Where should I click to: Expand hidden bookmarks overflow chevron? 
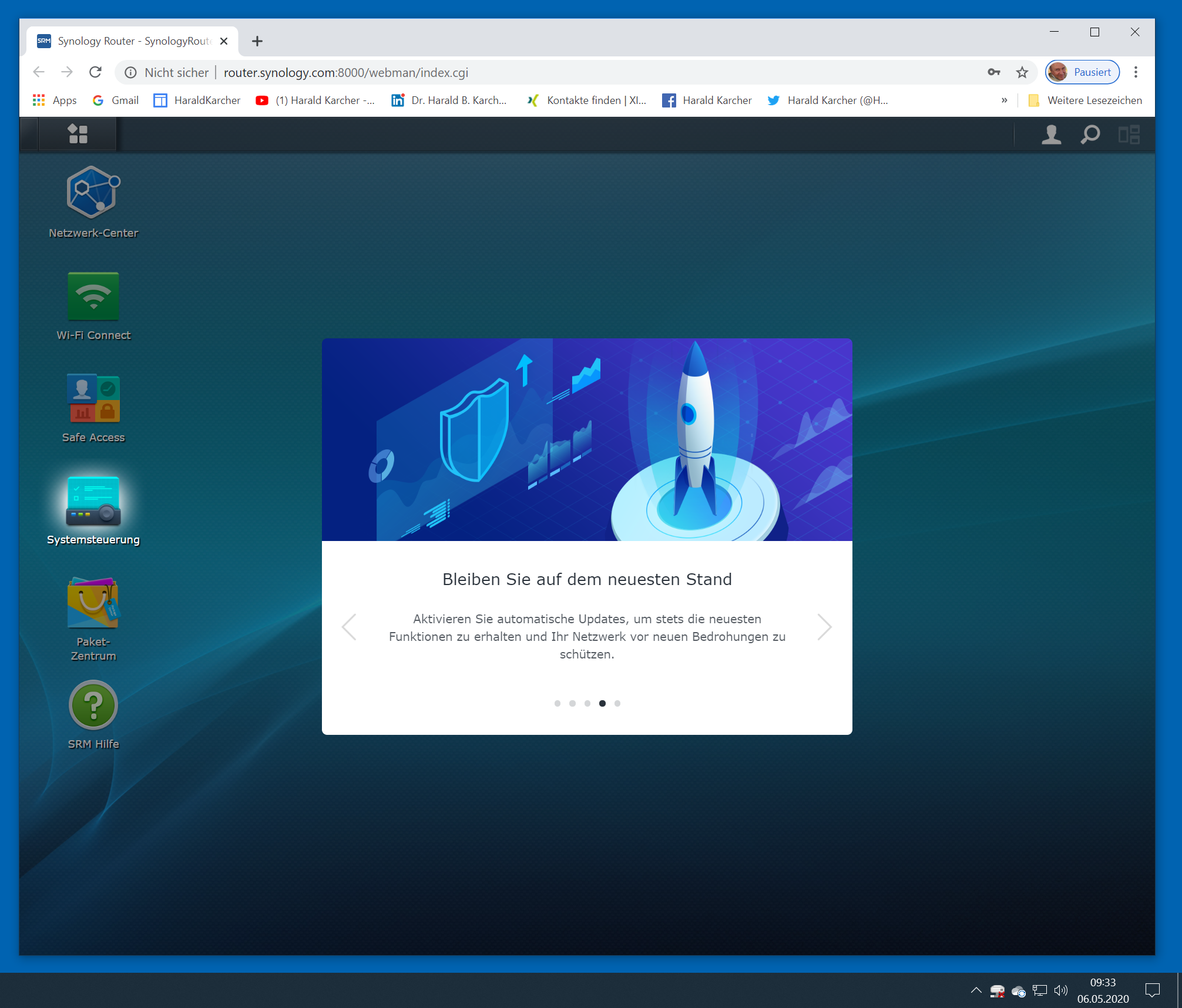[x=1004, y=100]
